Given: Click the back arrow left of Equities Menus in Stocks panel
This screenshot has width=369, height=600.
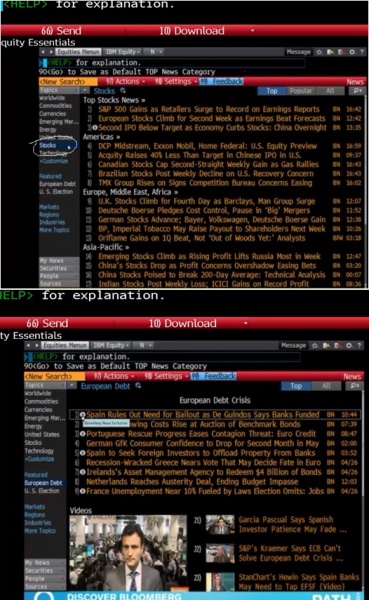Looking at the screenshot, I should point(43,52).
